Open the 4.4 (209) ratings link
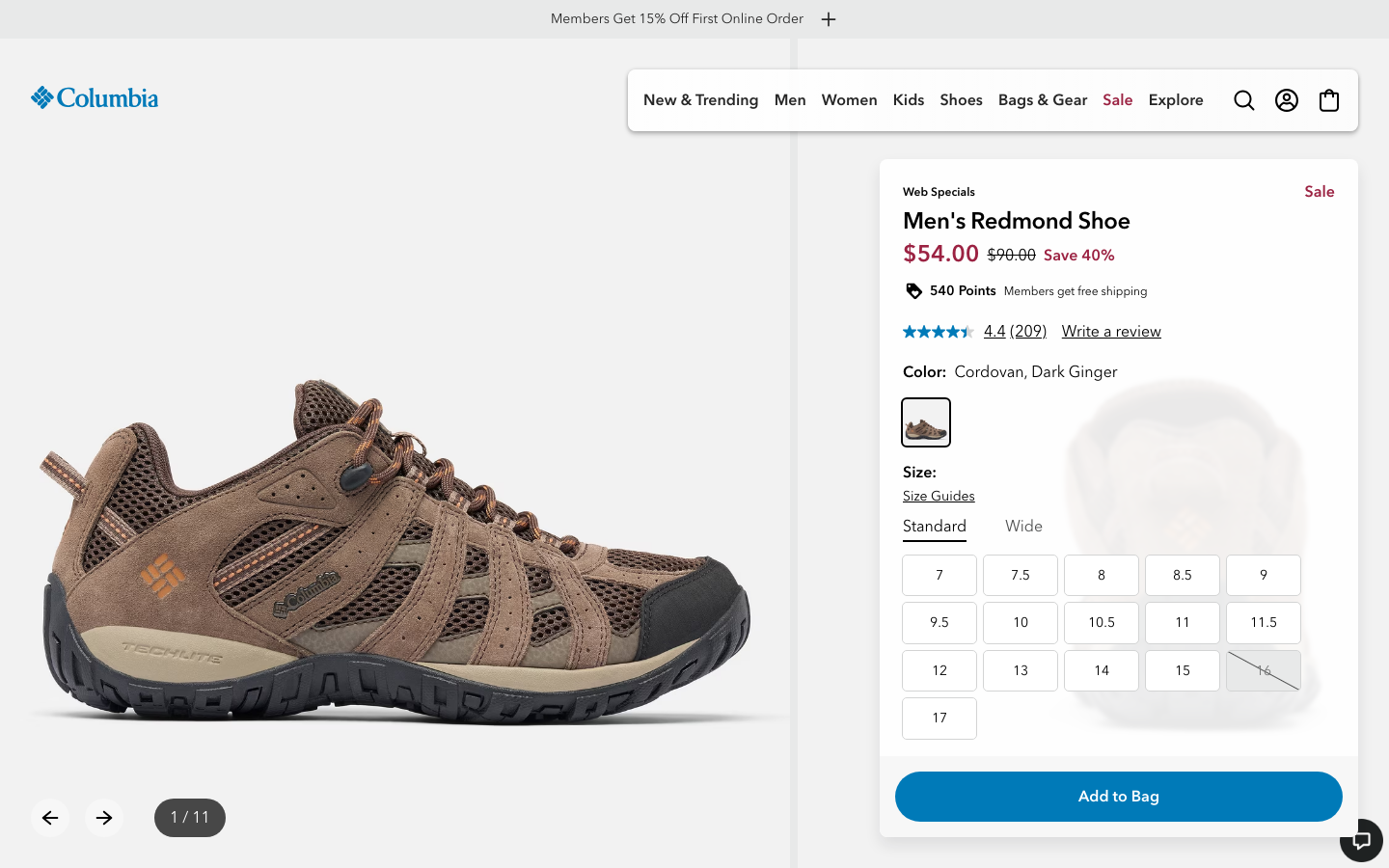1389x868 pixels. (1015, 332)
